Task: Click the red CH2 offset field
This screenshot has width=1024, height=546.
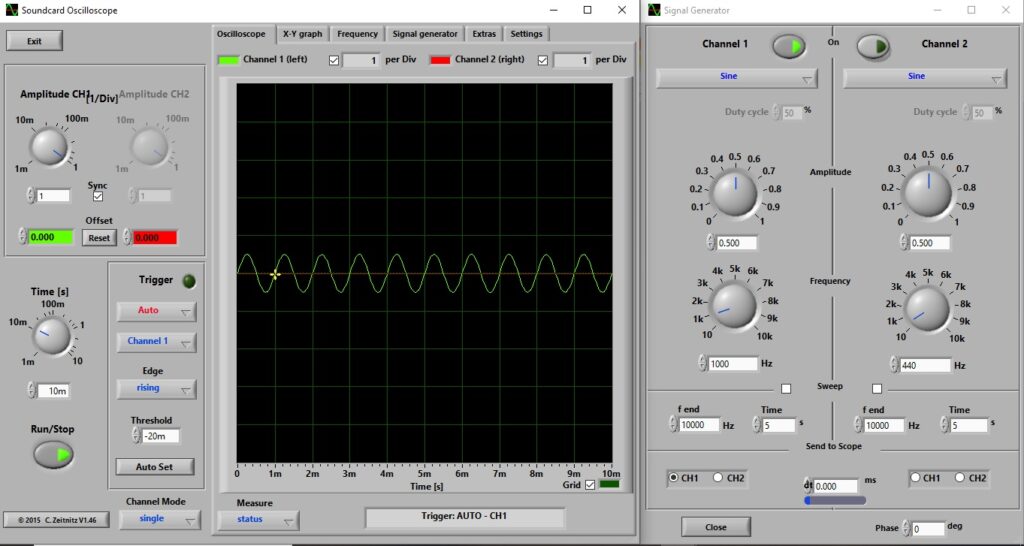Action: click(155, 237)
